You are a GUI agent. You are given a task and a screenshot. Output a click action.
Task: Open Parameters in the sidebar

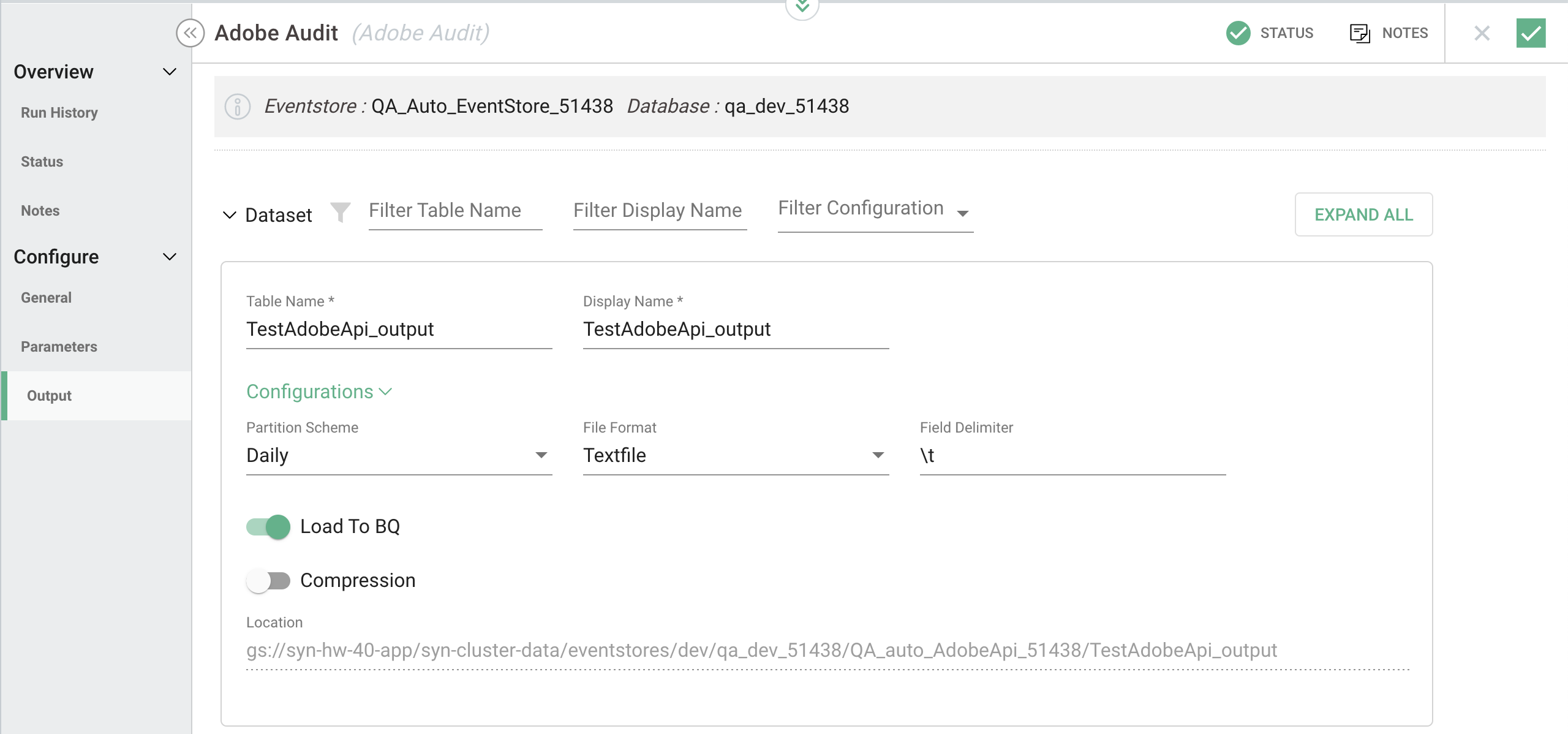pos(58,346)
